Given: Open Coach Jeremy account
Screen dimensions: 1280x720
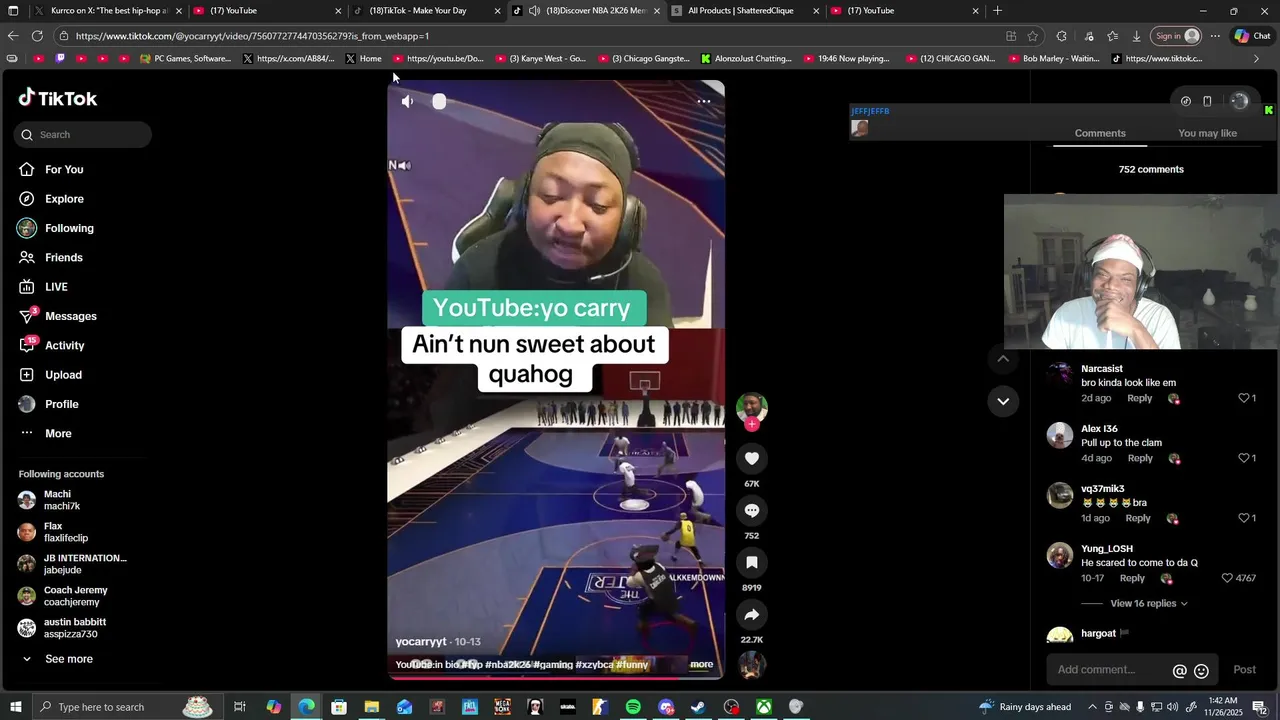Looking at the screenshot, I should tap(75, 596).
